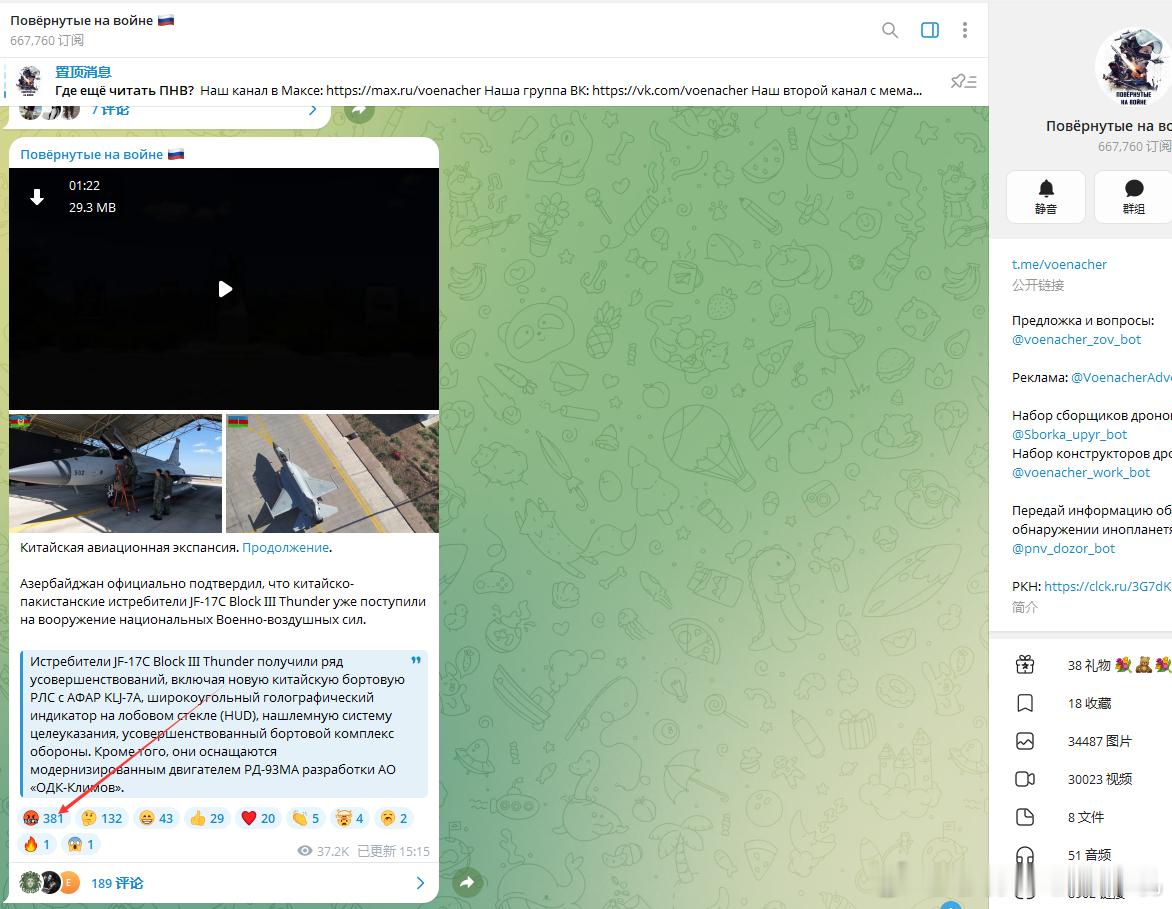
Task: Toggle the screaming face reaction with 1
Action: point(81,844)
